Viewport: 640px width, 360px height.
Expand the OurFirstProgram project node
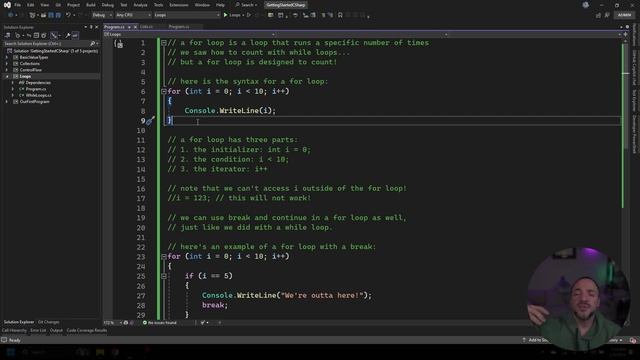point(7,102)
